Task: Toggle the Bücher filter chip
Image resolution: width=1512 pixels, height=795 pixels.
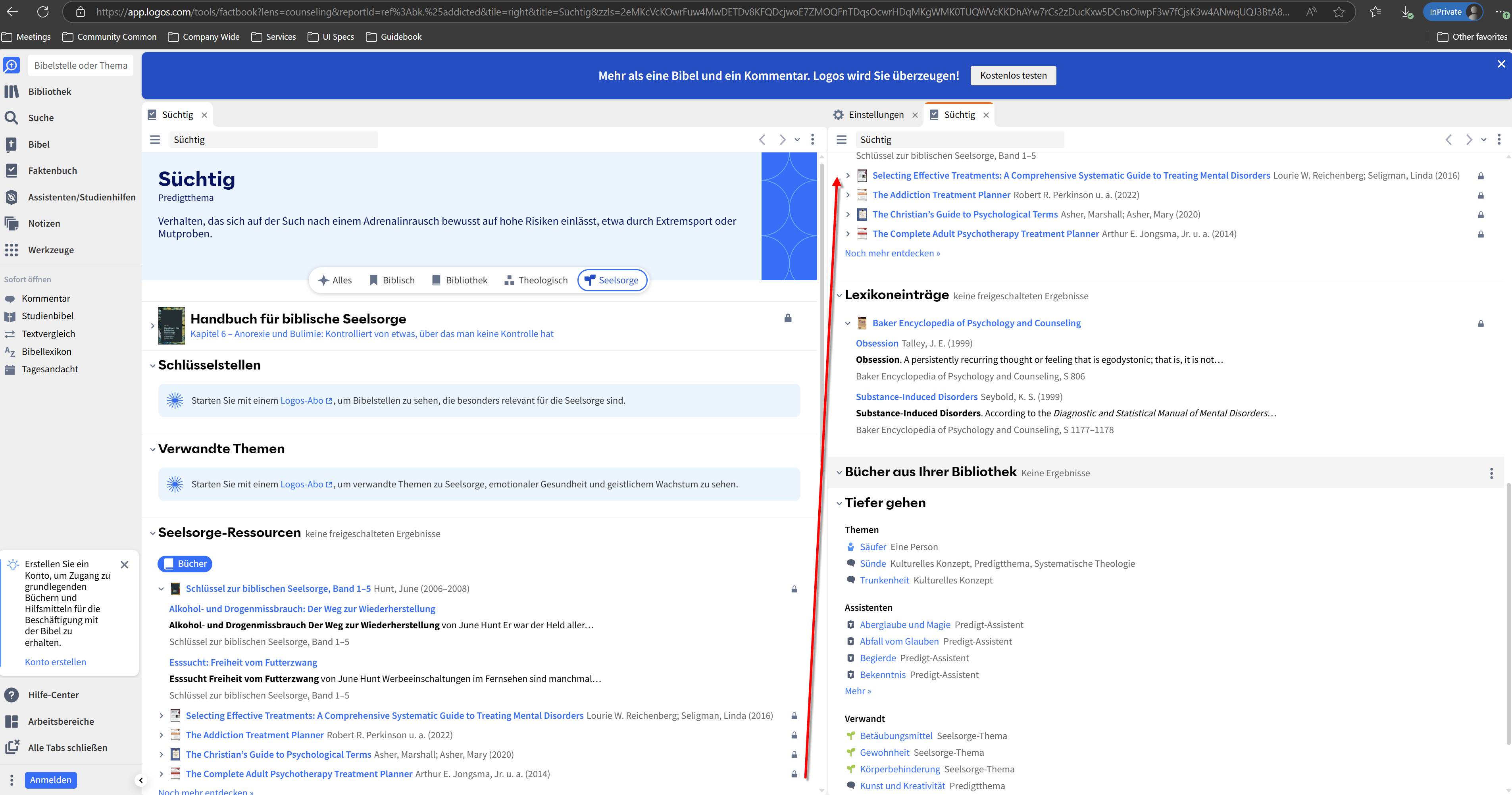Action: point(185,564)
